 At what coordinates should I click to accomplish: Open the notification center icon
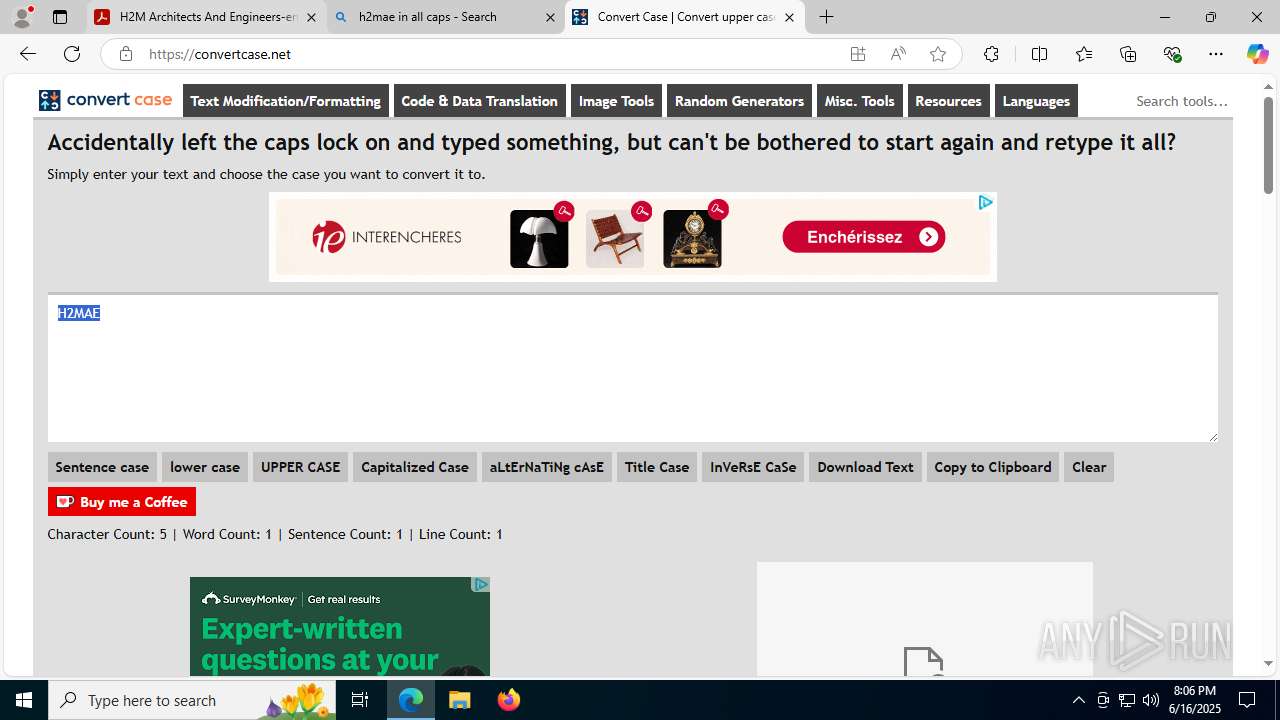1247,700
